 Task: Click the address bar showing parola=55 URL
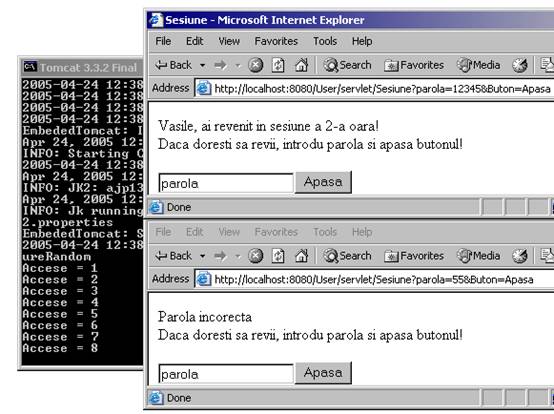coord(374,280)
